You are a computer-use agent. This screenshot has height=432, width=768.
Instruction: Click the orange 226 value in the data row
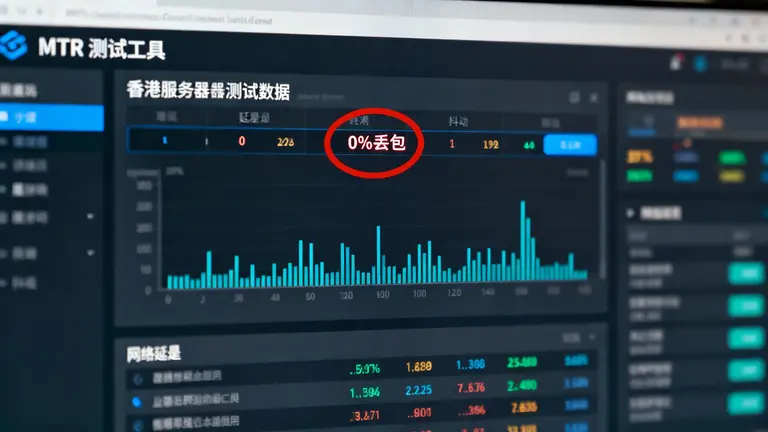click(286, 142)
